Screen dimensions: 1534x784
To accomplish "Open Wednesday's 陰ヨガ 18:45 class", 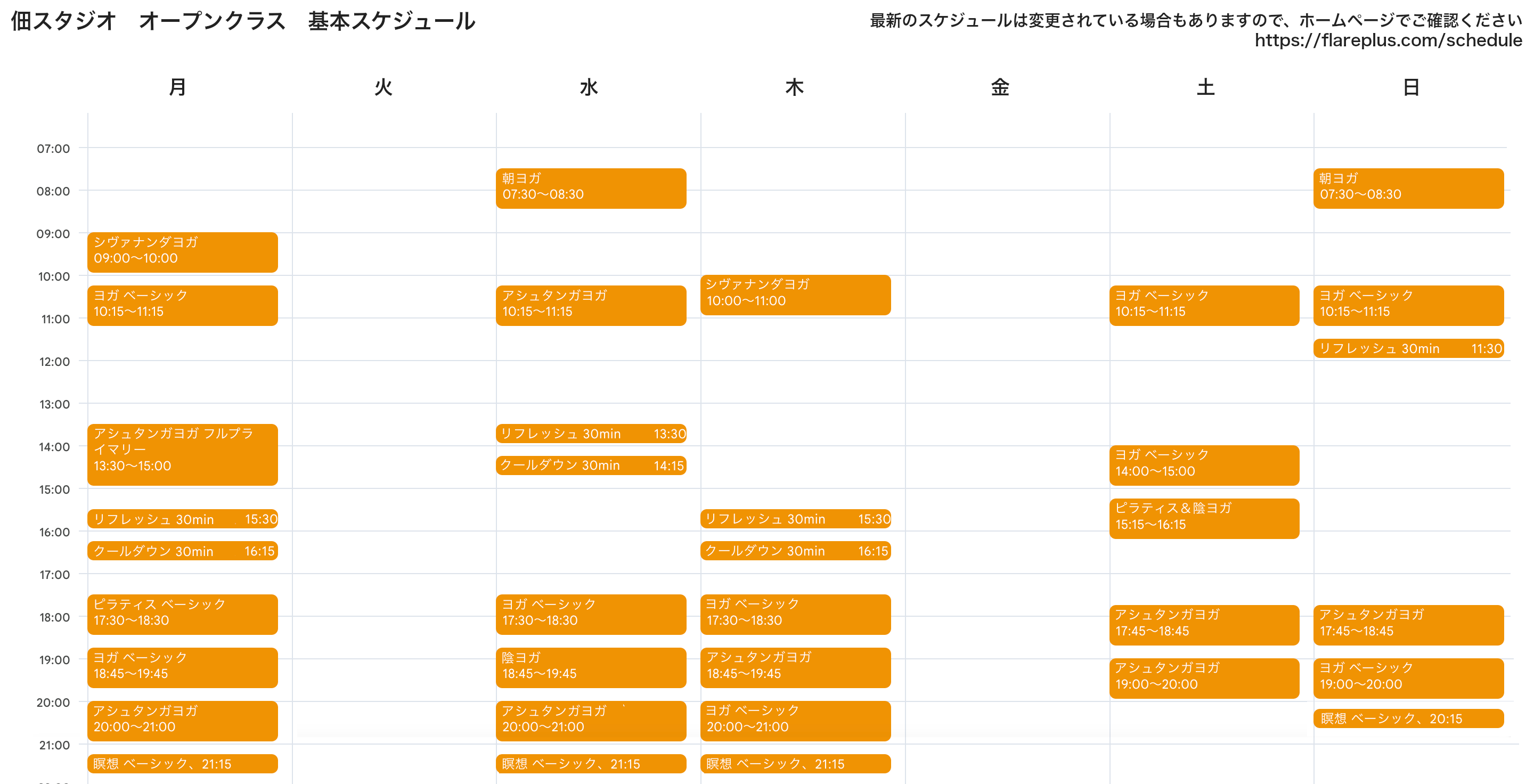I will click(591, 667).
